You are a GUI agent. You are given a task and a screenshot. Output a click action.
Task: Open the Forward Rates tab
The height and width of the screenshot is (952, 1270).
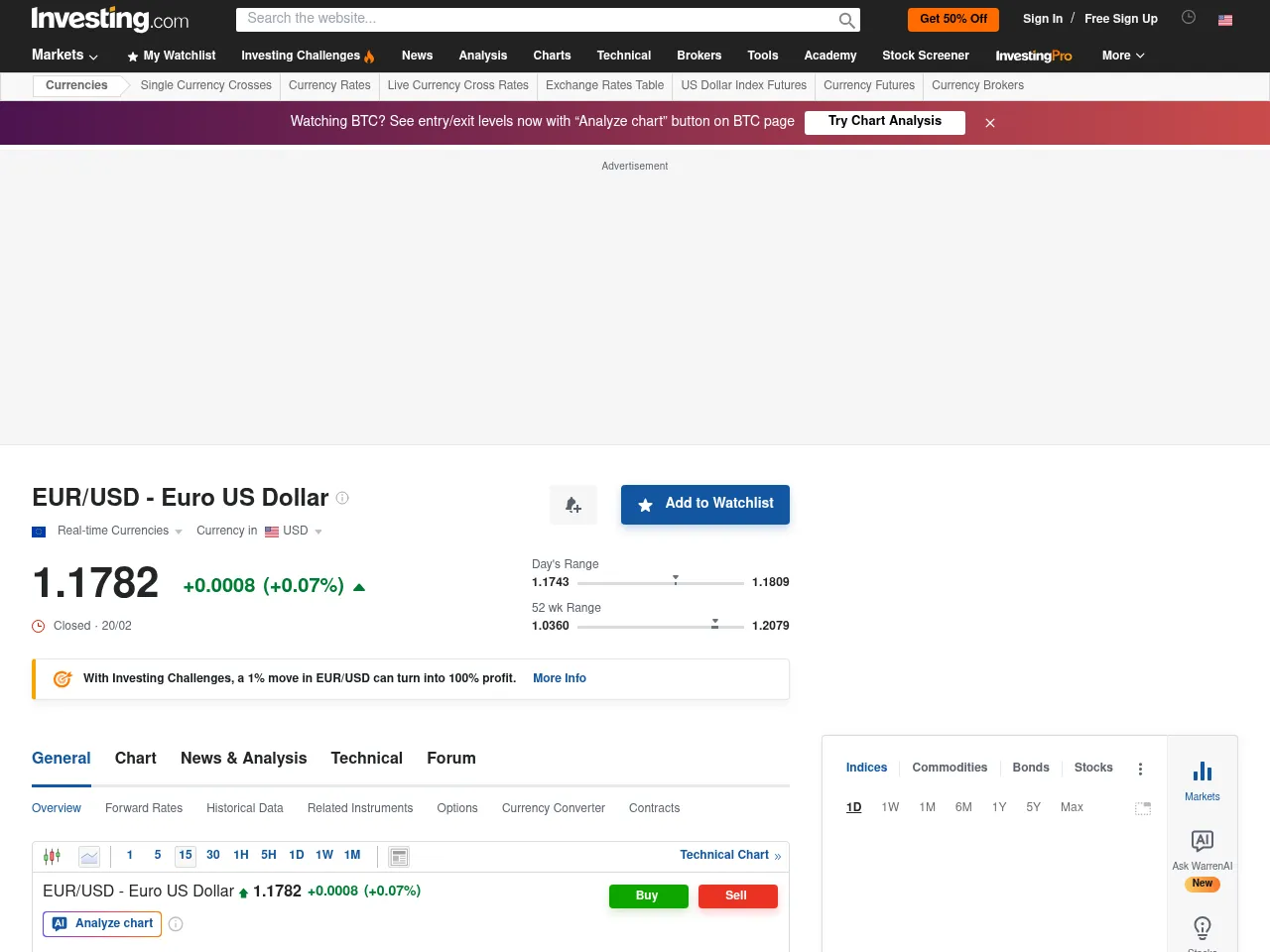[144, 808]
